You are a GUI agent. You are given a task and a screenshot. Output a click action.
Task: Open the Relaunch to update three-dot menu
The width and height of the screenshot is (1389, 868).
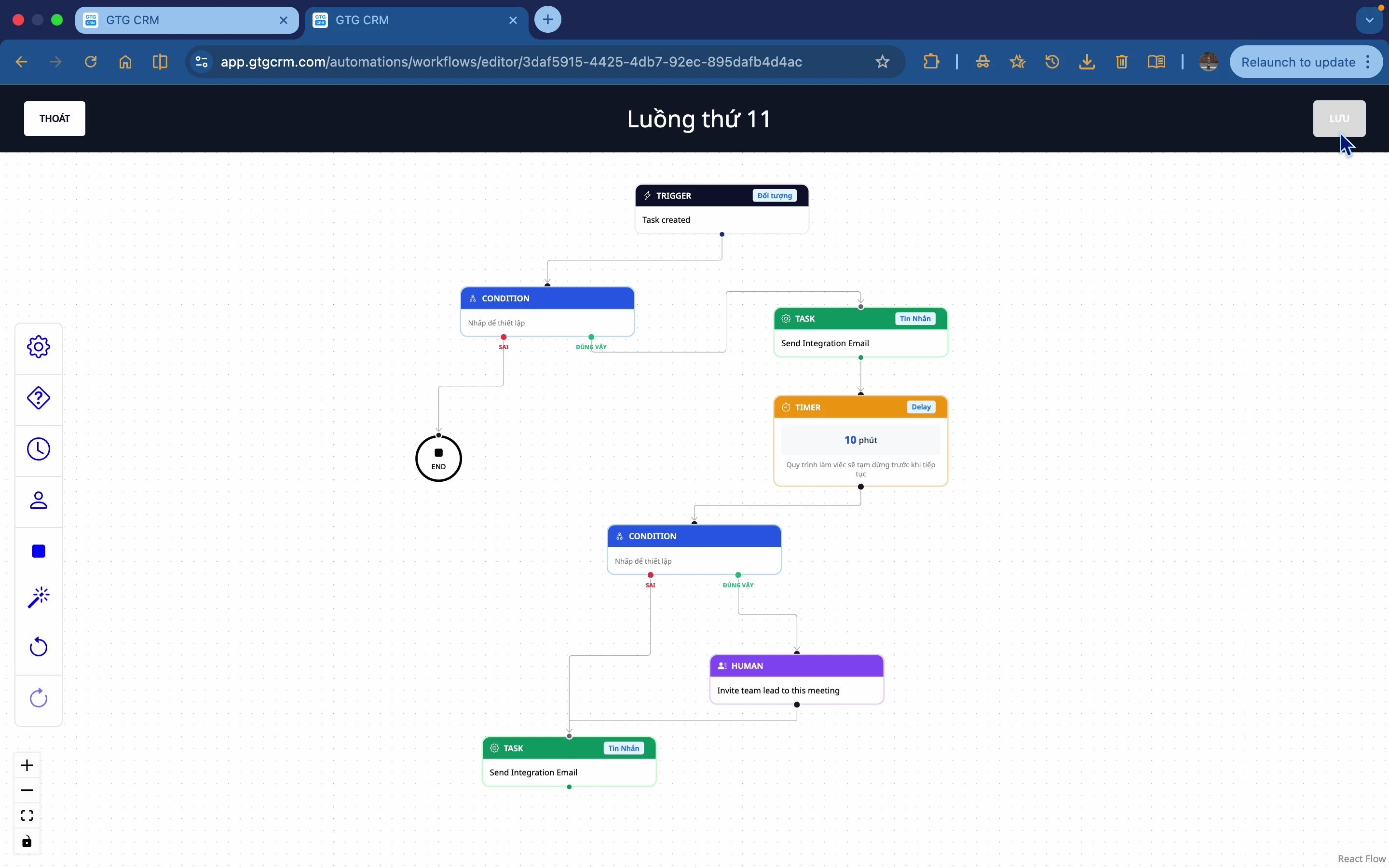point(1368,62)
